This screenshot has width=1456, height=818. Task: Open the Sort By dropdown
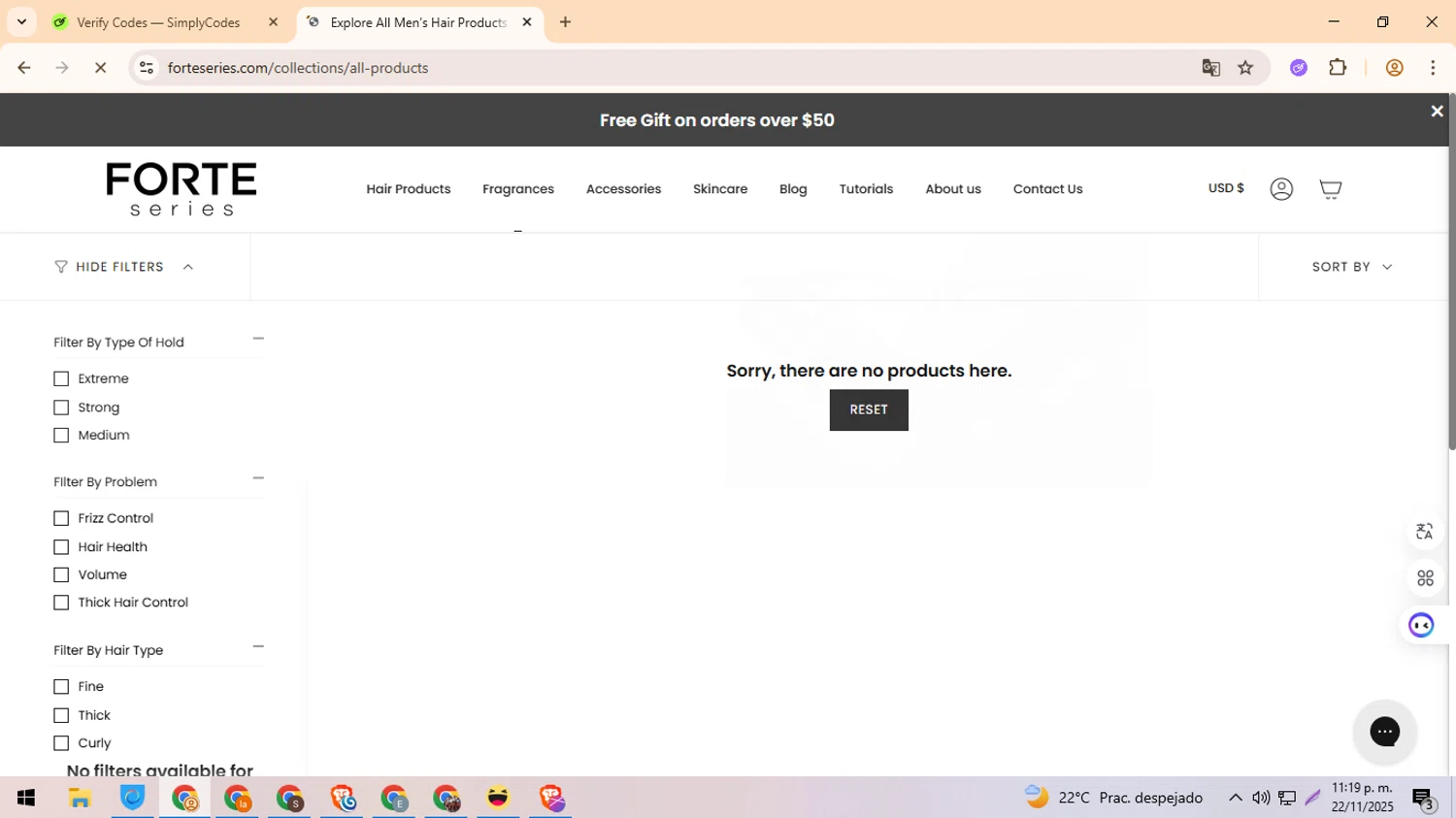click(x=1352, y=267)
